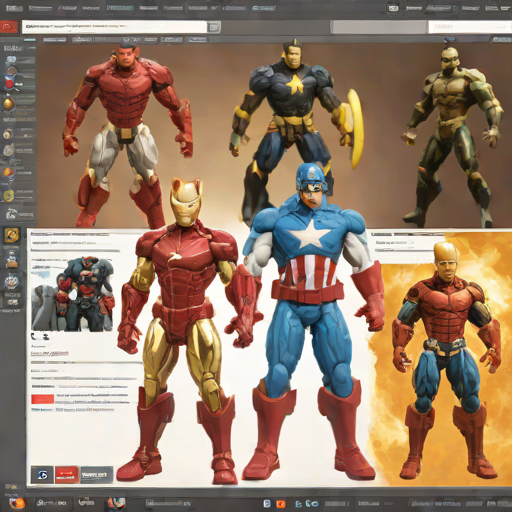This screenshot has width=512, height=512.
Task: Select the teal highlighted item in top menu
Action: tap(120, 8)
